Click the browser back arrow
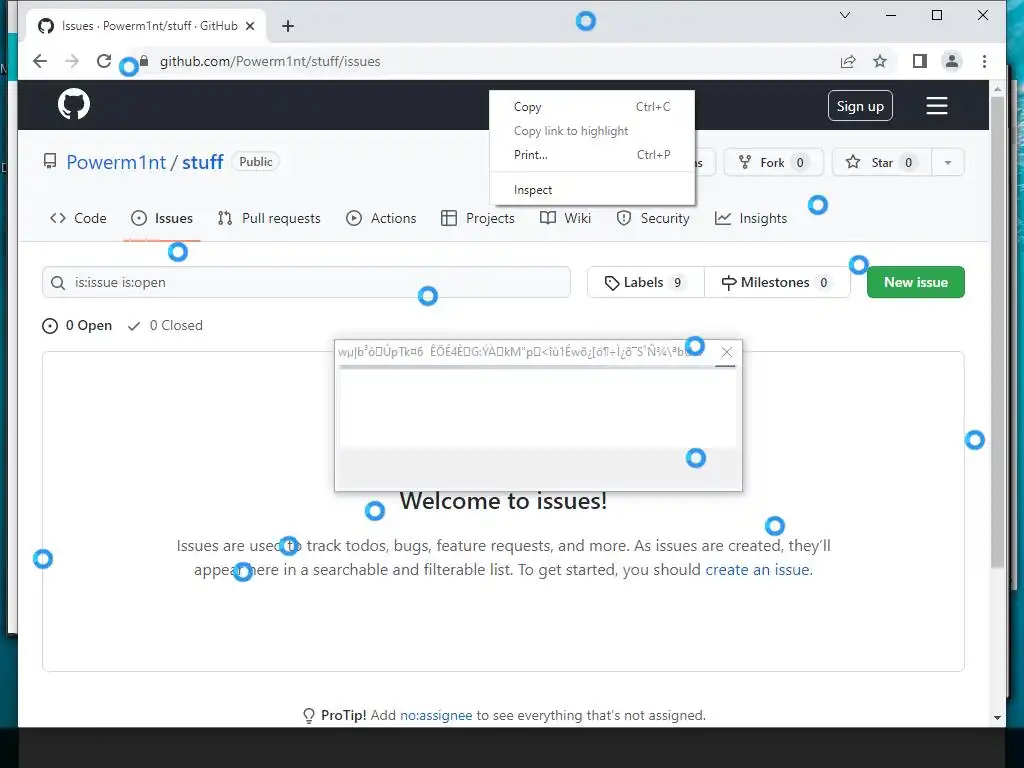Screen dimensions: 1024x768 (x=40, y=61)
